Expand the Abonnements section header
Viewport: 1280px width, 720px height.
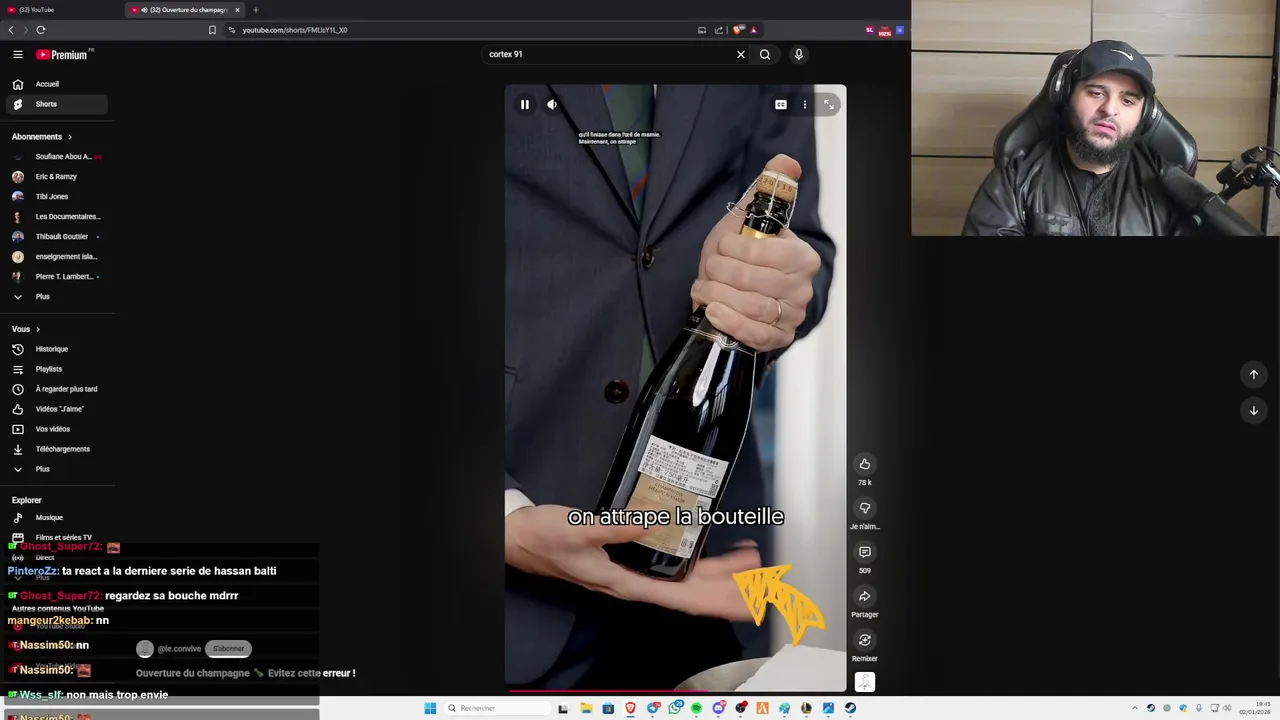tap(42, 136)
